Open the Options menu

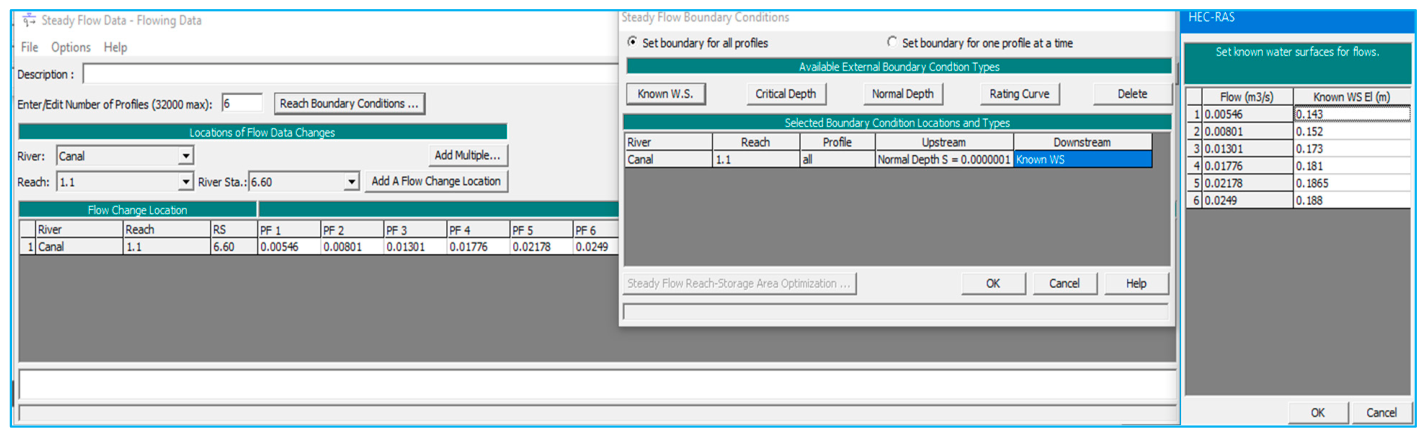click(x=71, y=47)
